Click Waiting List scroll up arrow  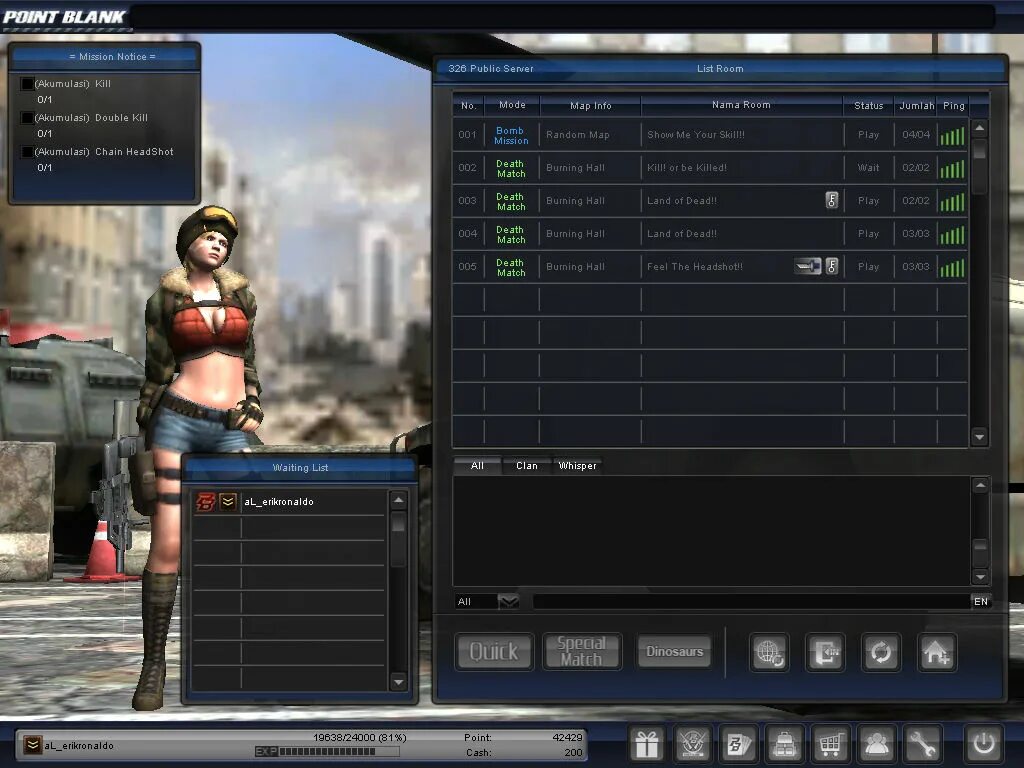398,500
